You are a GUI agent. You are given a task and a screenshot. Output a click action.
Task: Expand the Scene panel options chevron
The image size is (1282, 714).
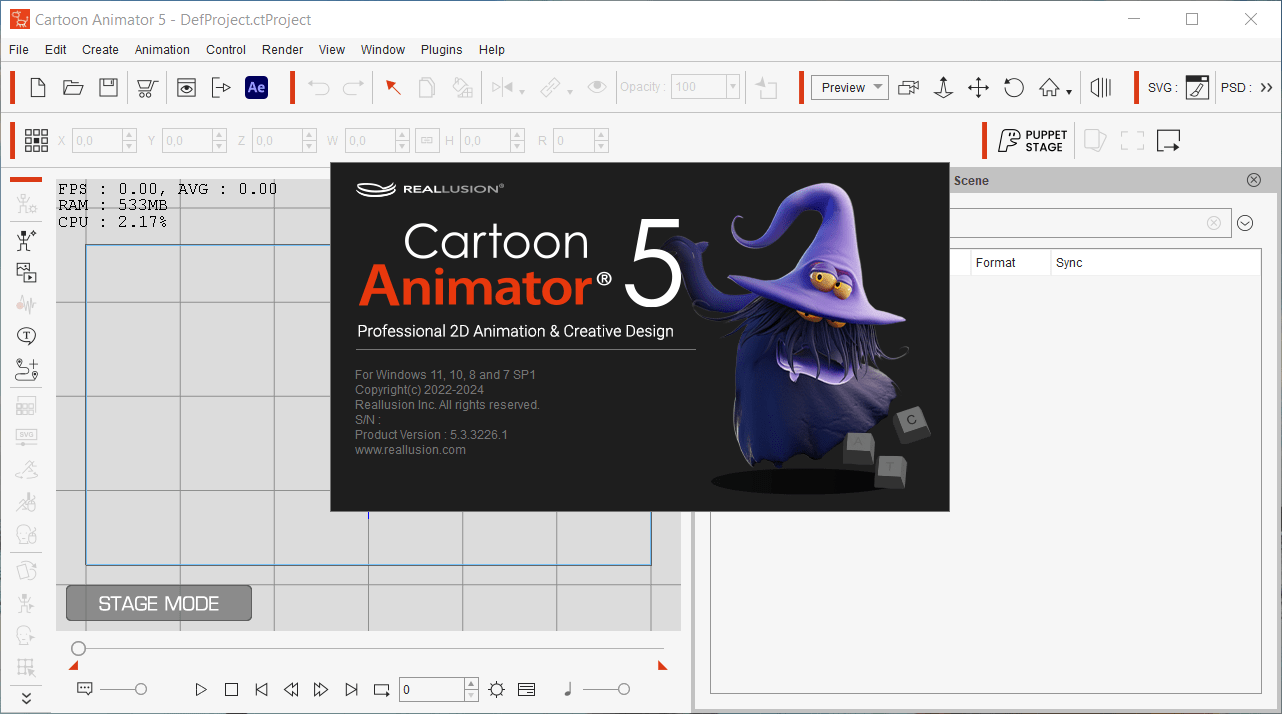pos(1245,223)
